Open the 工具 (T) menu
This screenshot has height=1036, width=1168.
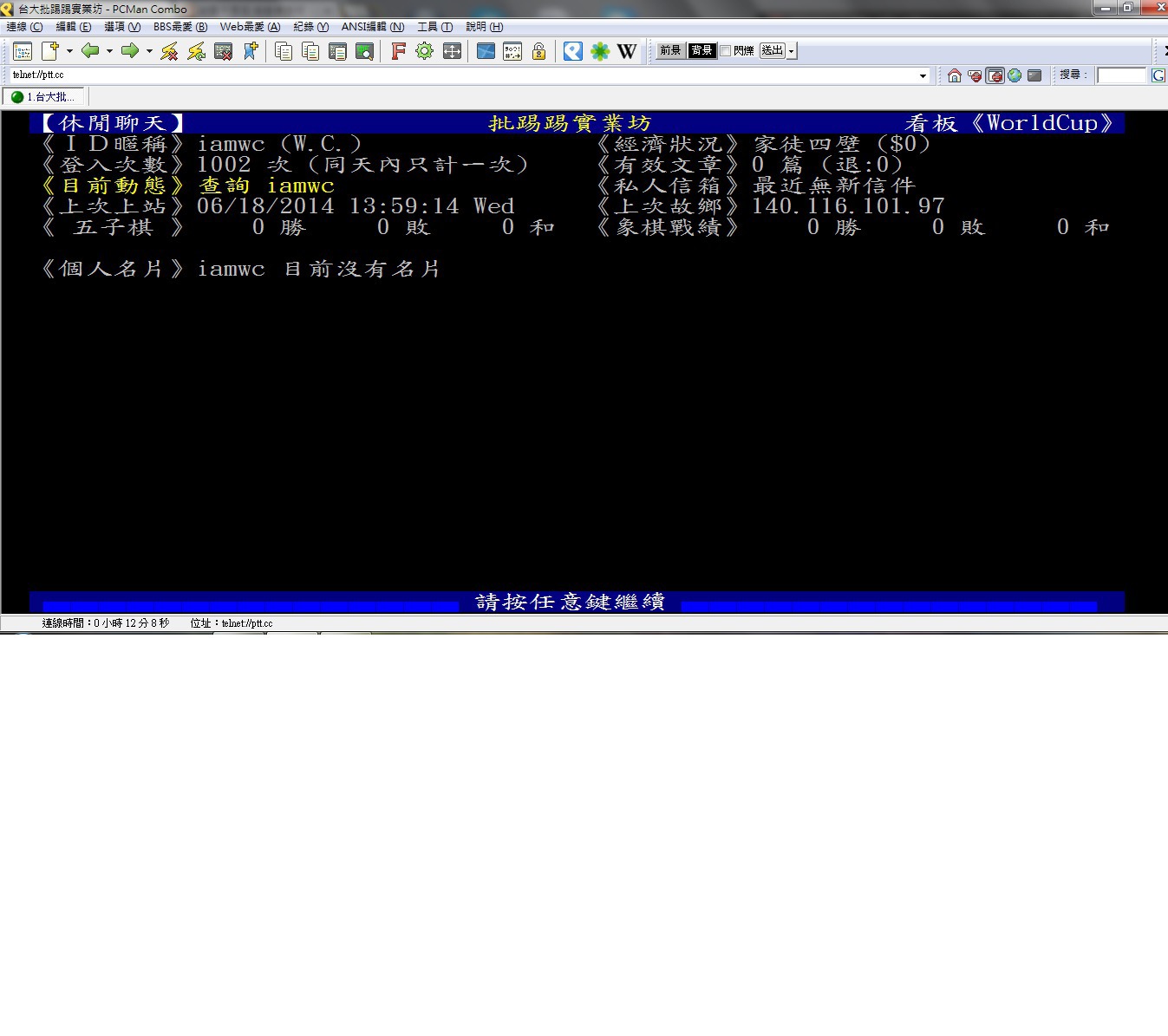[x=435, y=27]
